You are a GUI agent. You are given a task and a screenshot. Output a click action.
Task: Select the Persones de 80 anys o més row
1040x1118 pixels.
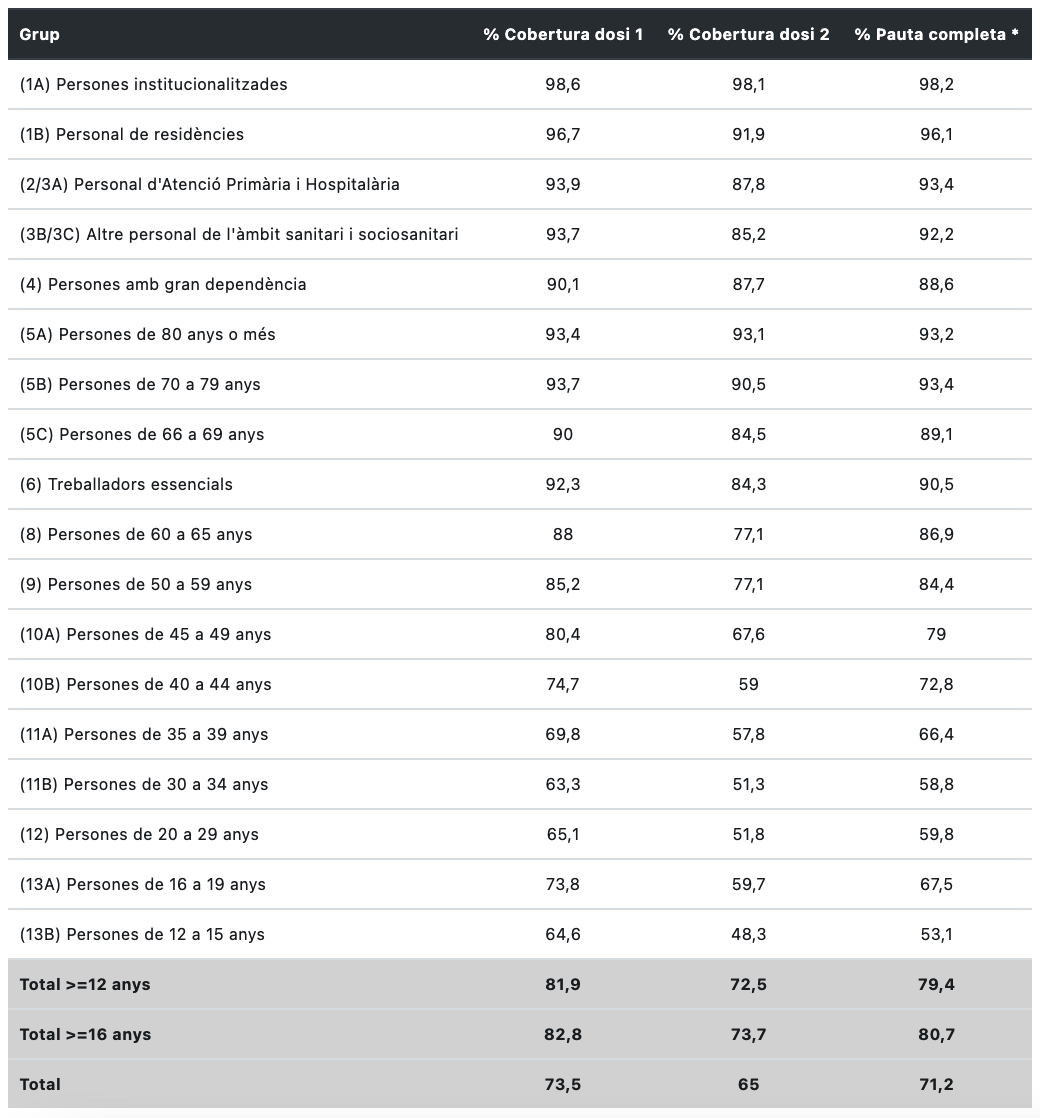tap(148, 335)
